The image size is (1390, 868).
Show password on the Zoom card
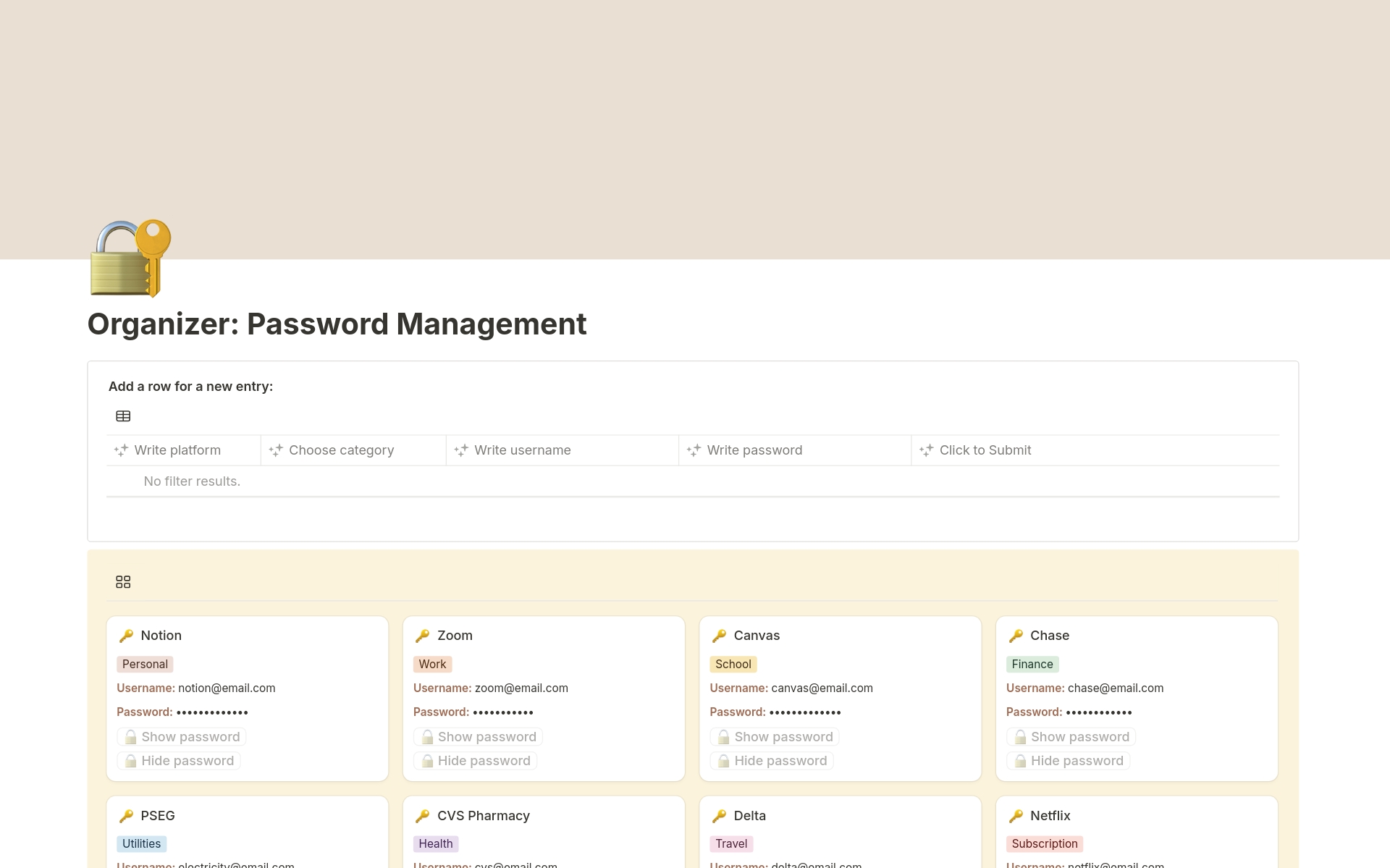[479, 737]
